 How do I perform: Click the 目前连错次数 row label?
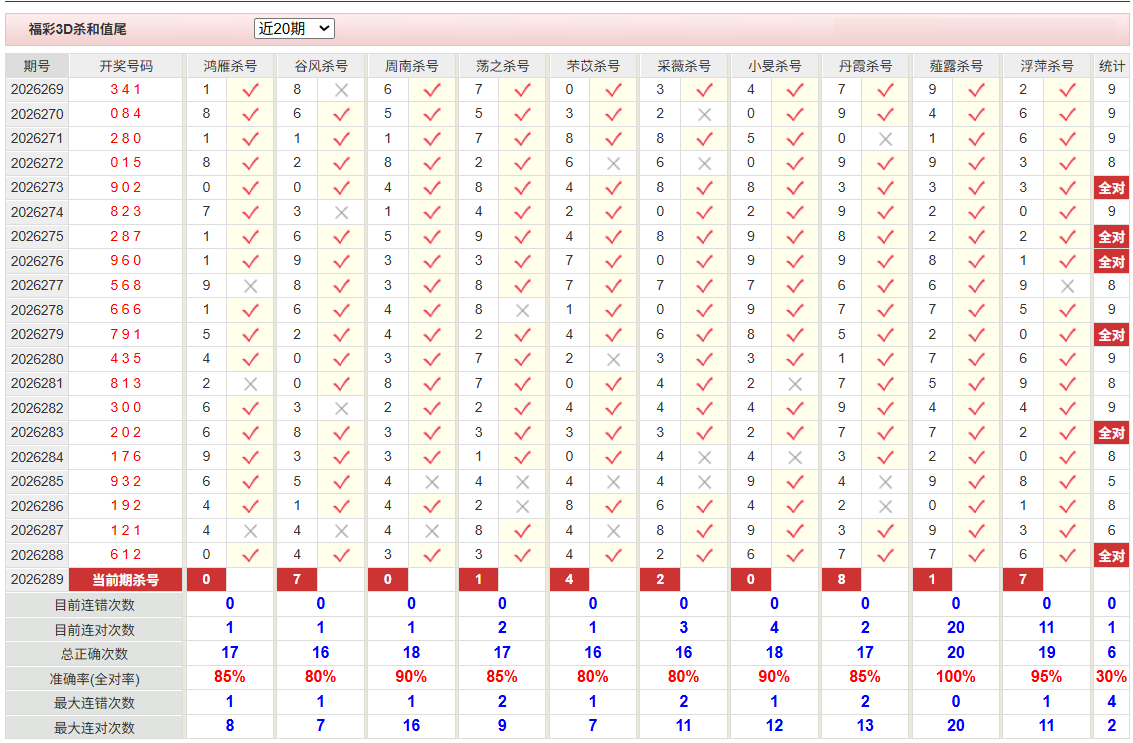pos(95,605)
